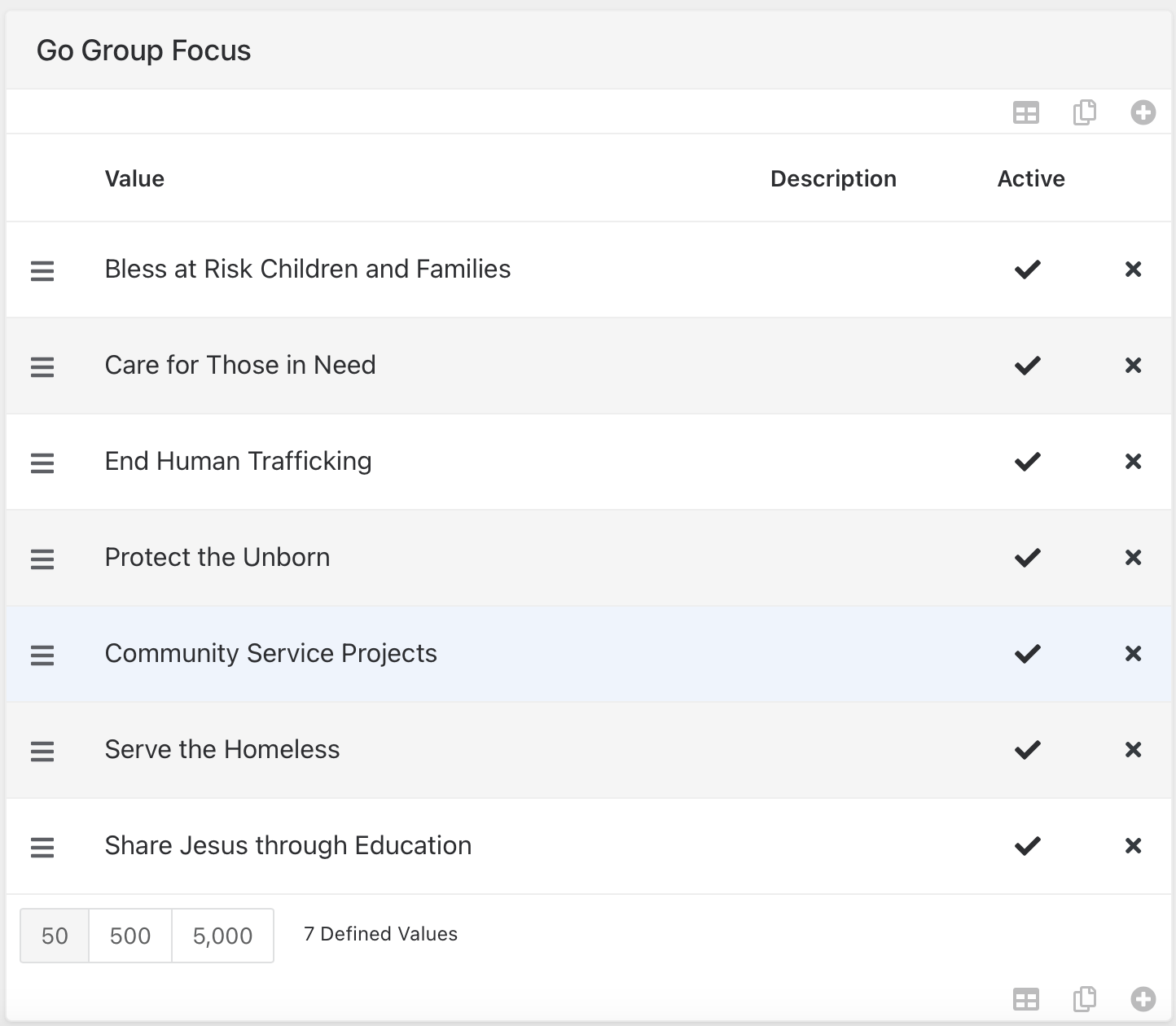Show 5,000 rows per page

click(x=222, y=936)
